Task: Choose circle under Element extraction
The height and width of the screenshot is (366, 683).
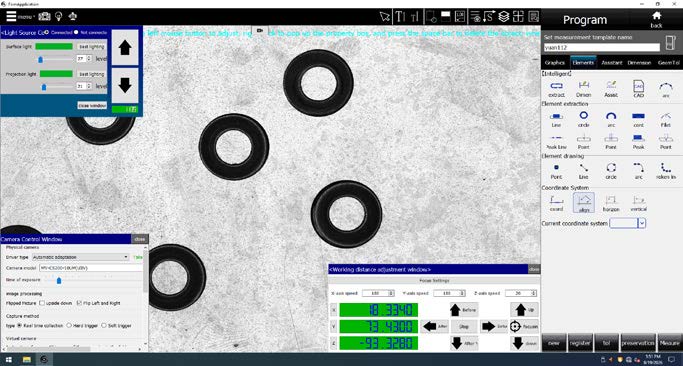Action: coord(584,119)
